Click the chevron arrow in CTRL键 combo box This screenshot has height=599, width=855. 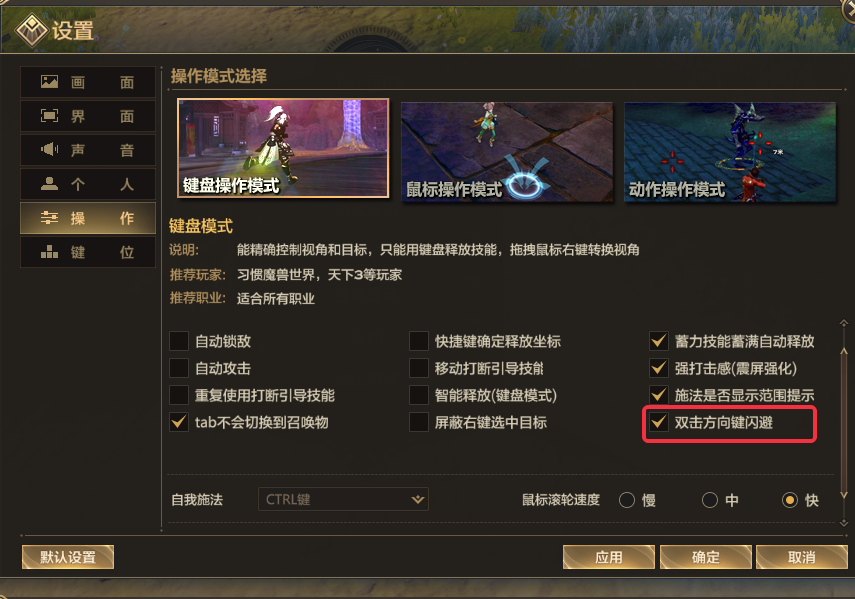pos(418,499)
